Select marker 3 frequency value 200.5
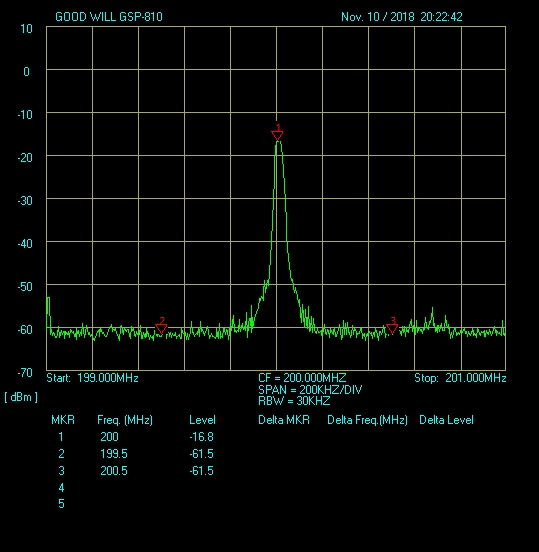Screen dimensions: 539x552 114,471
